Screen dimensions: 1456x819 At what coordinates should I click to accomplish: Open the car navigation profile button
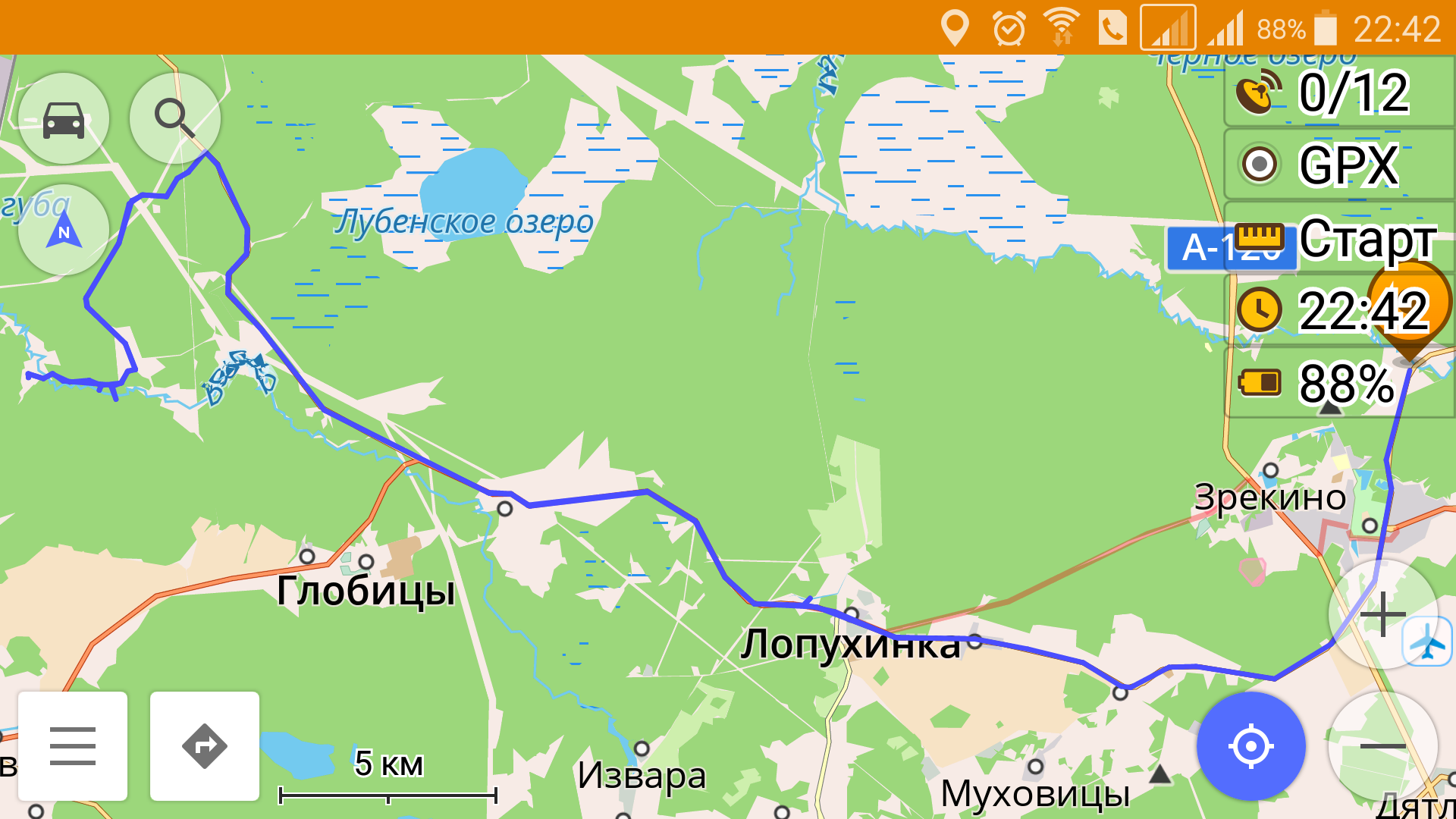(x=64, y=119)
